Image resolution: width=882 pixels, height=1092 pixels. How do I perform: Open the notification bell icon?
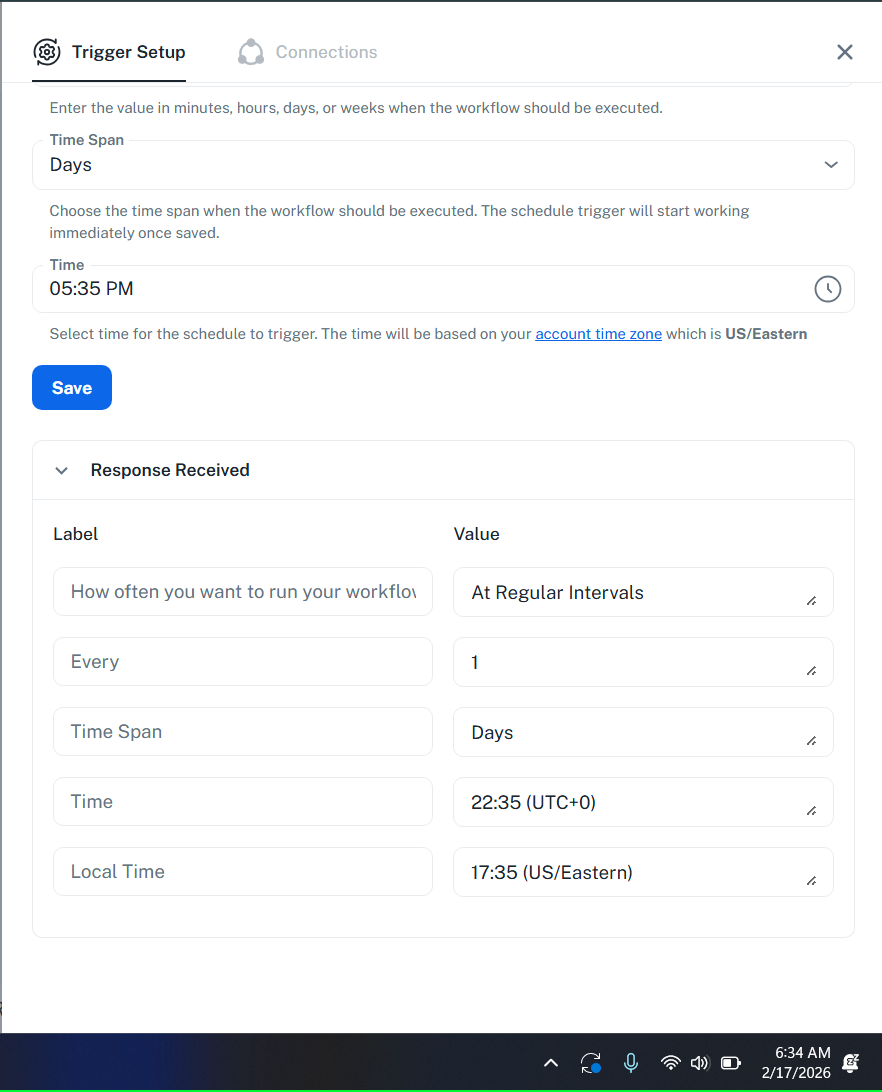(x=851, y=1062)
